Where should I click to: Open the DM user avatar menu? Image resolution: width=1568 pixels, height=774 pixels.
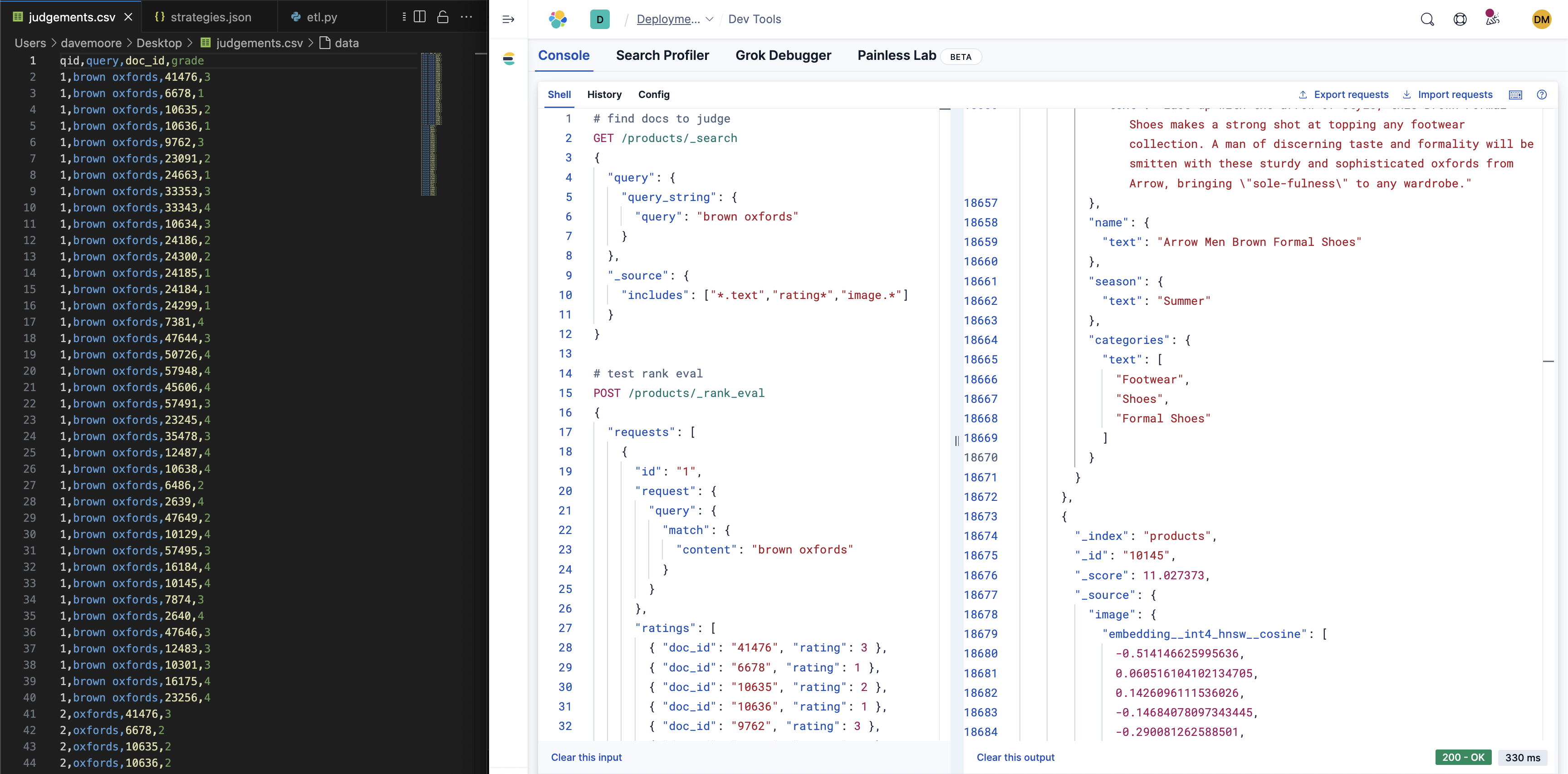pyautogui.click(x=1541, y=20)
